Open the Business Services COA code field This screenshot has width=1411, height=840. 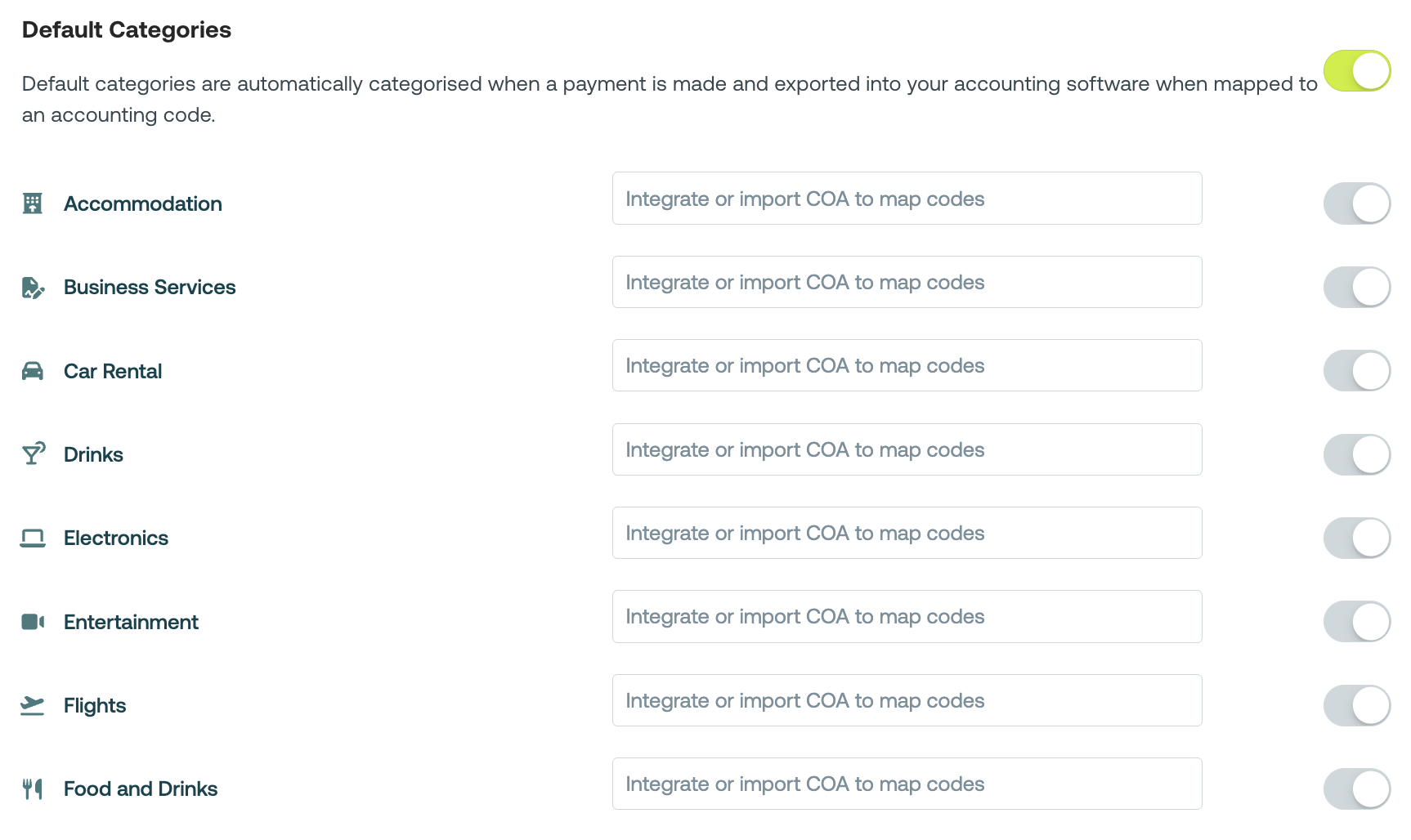tap(907, 282)
